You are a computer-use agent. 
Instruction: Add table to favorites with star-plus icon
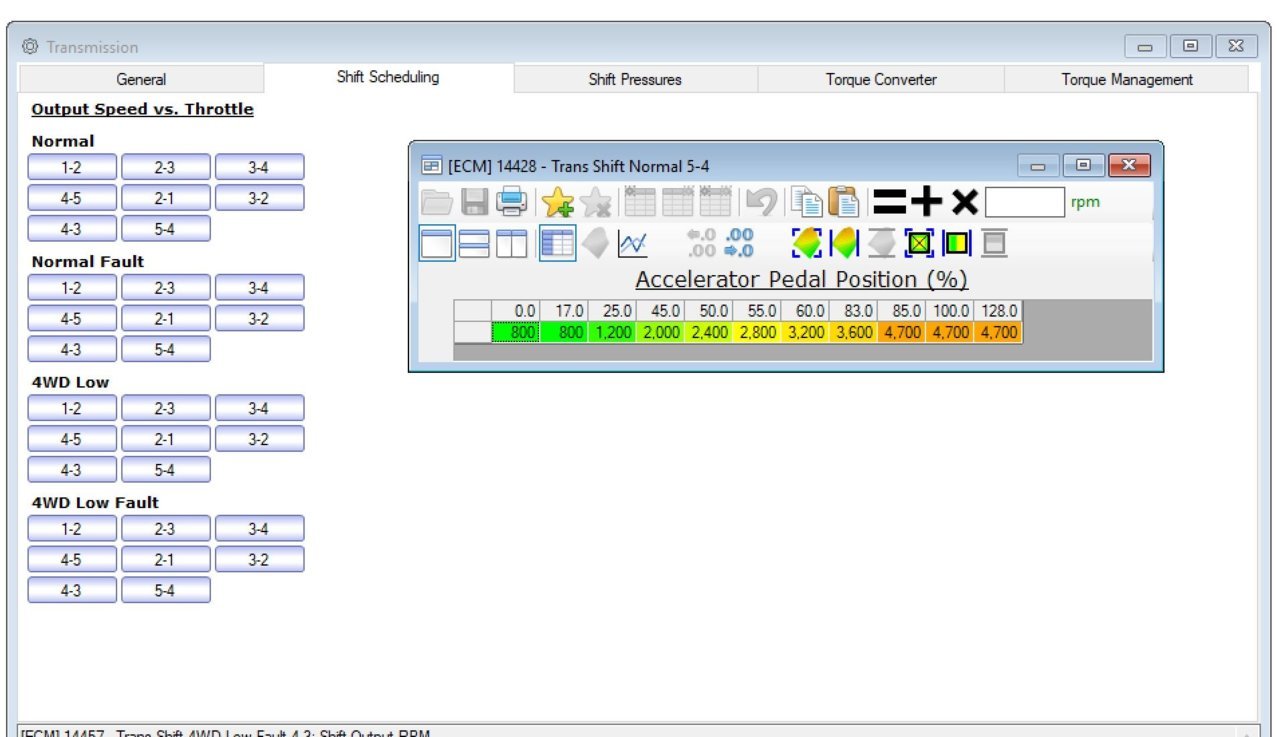tap(558, 203)
